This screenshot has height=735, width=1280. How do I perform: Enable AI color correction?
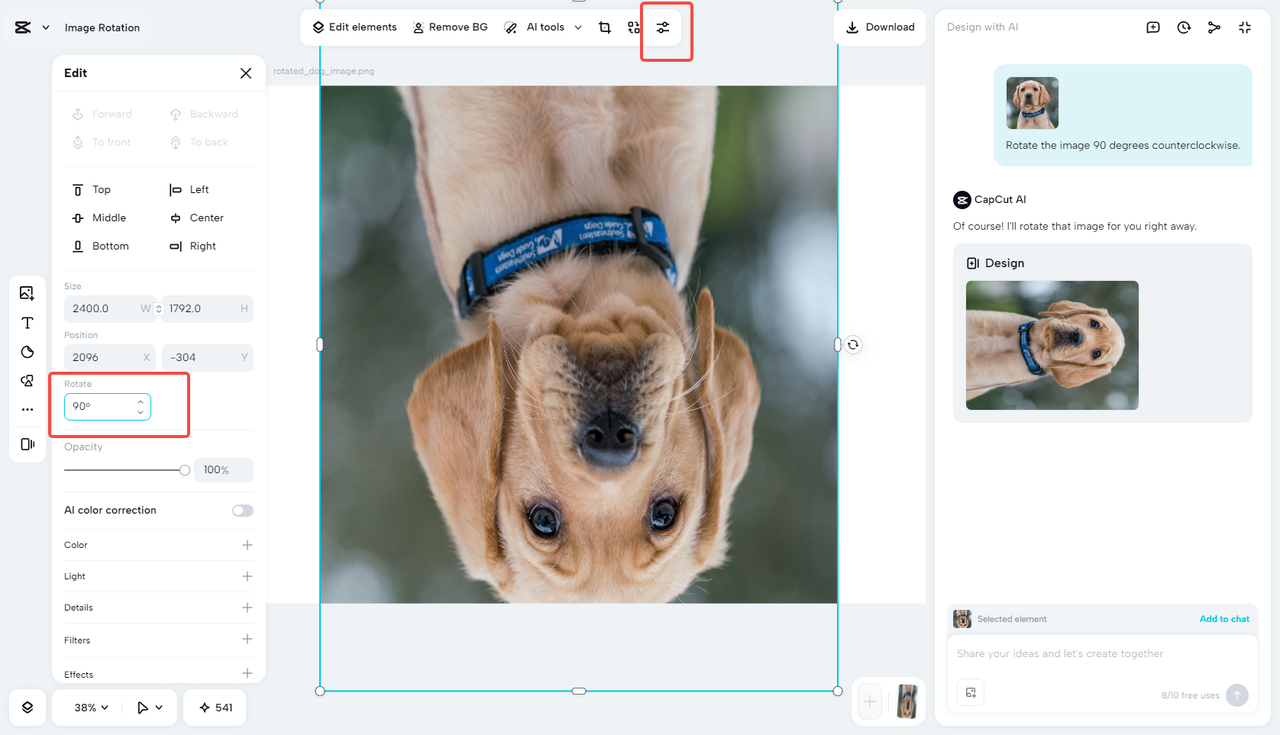242,510
